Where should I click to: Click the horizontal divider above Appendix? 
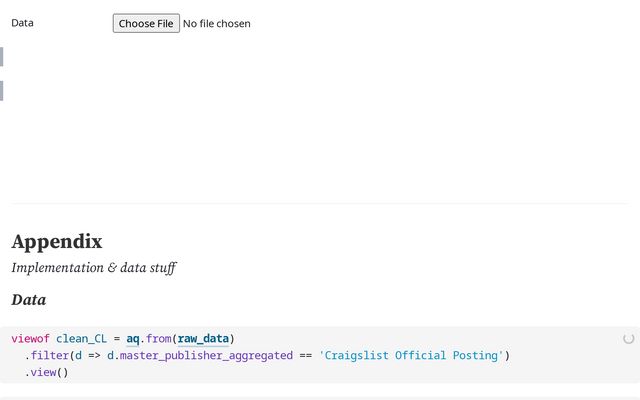[320, 203]
